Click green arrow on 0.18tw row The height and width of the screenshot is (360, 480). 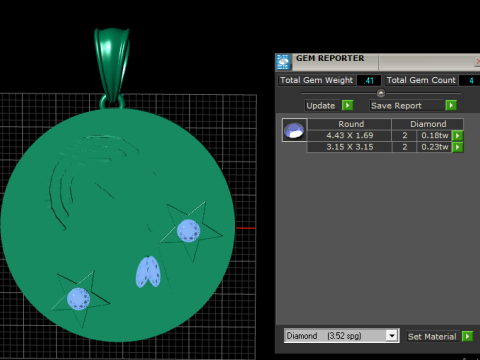pos(458,136)
